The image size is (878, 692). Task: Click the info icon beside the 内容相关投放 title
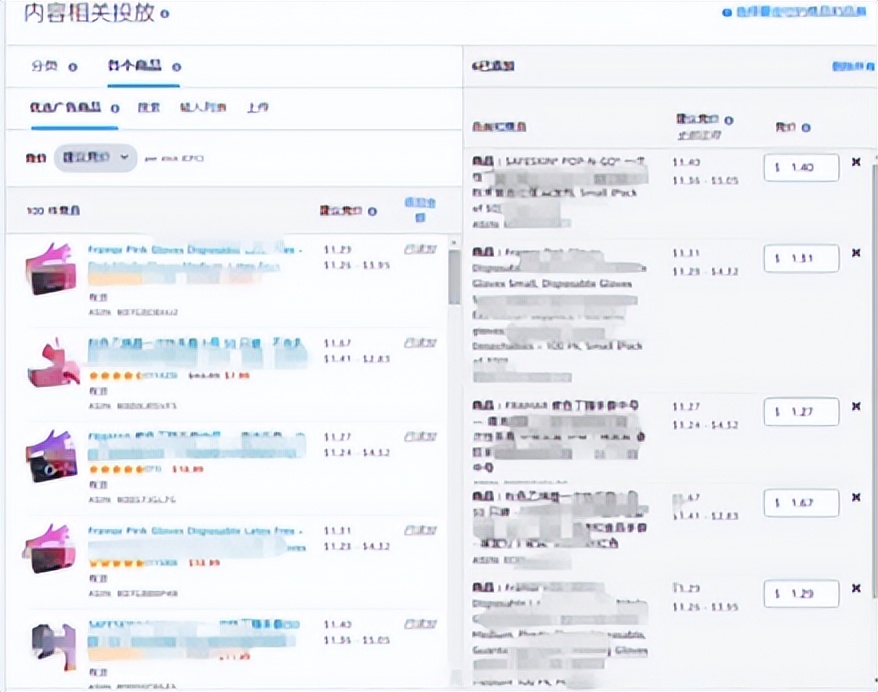164,13
